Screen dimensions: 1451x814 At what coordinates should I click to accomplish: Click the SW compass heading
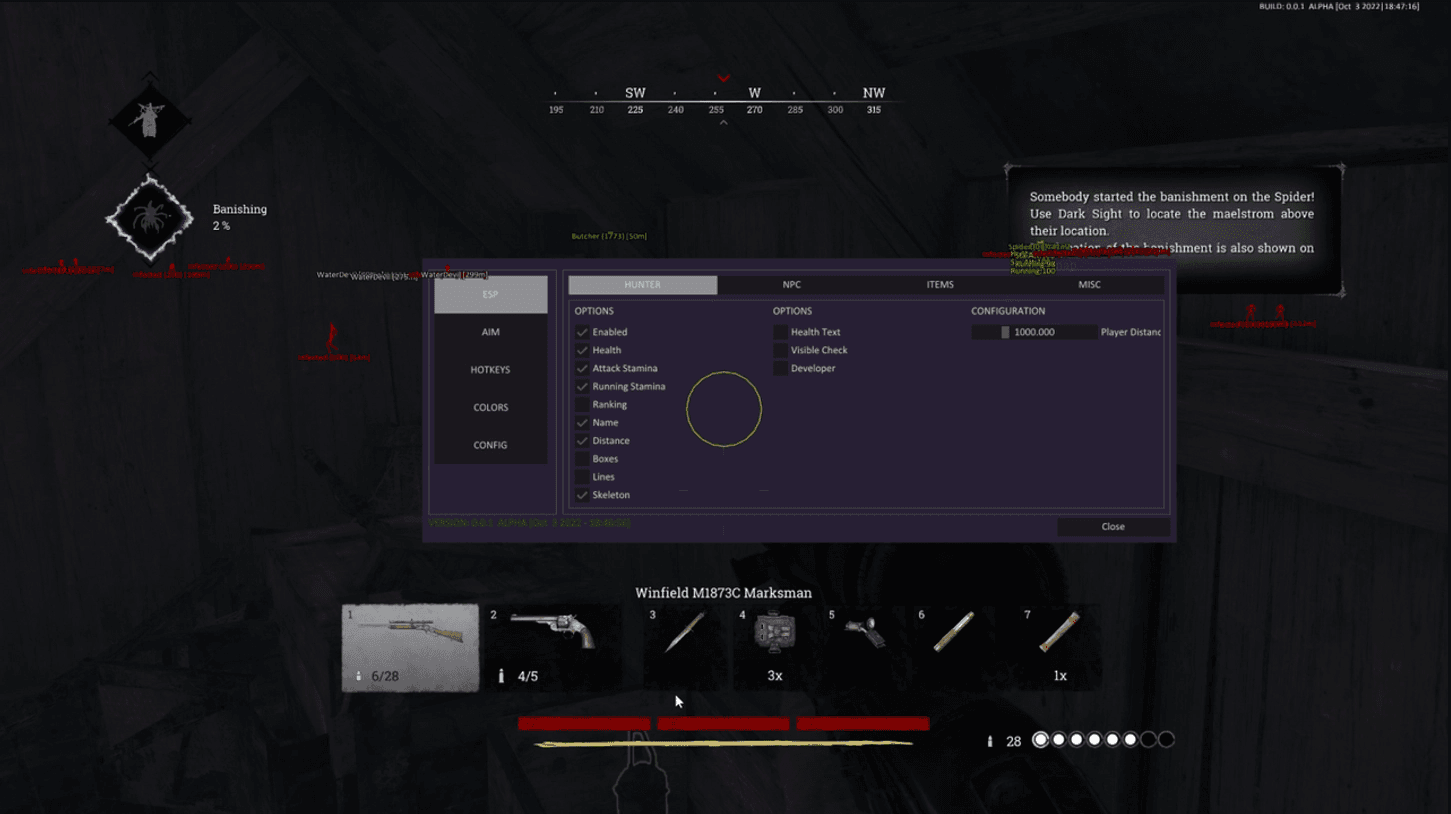point(635,92)
